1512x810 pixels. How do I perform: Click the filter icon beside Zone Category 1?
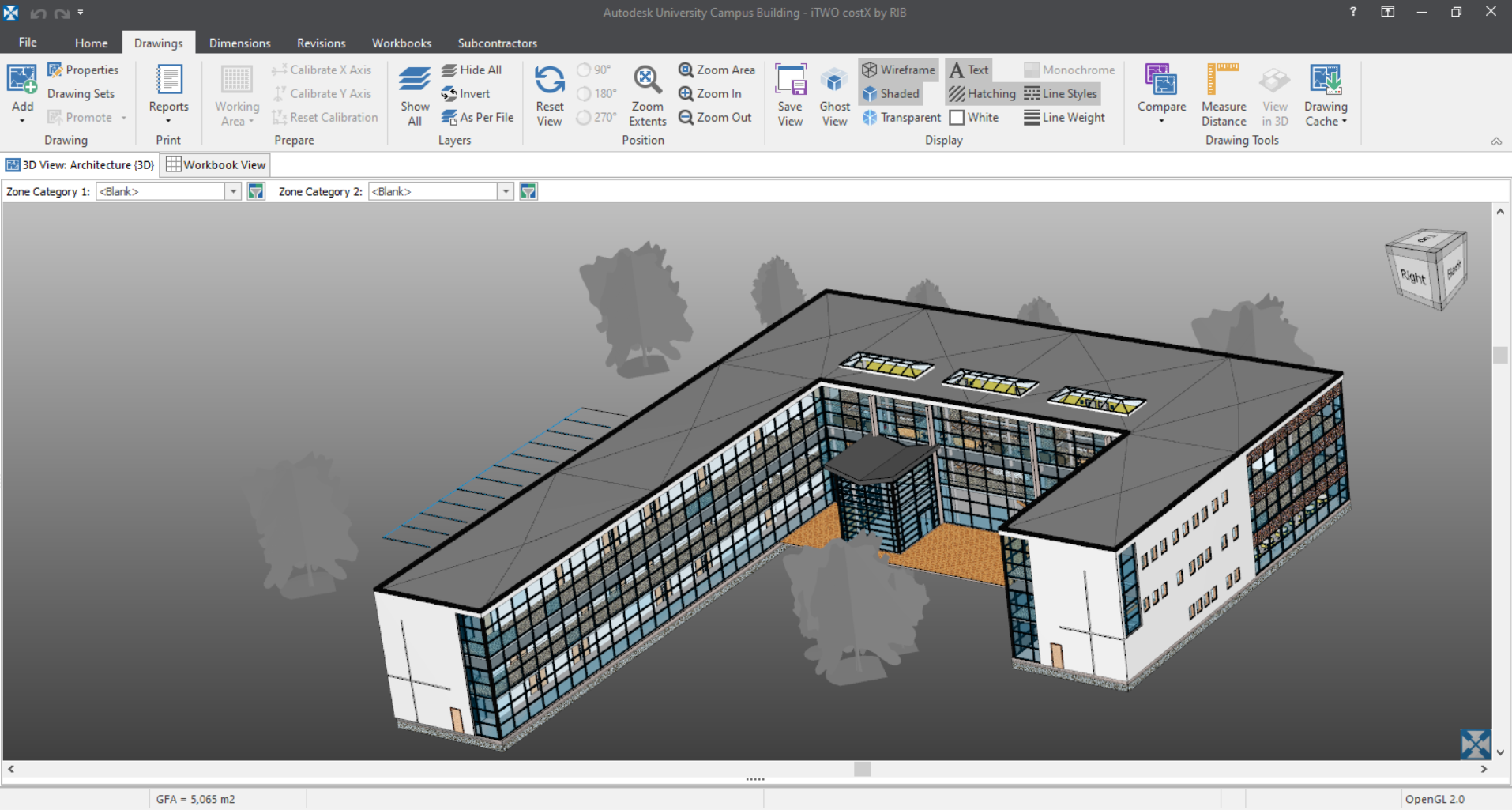coord(256,192)
